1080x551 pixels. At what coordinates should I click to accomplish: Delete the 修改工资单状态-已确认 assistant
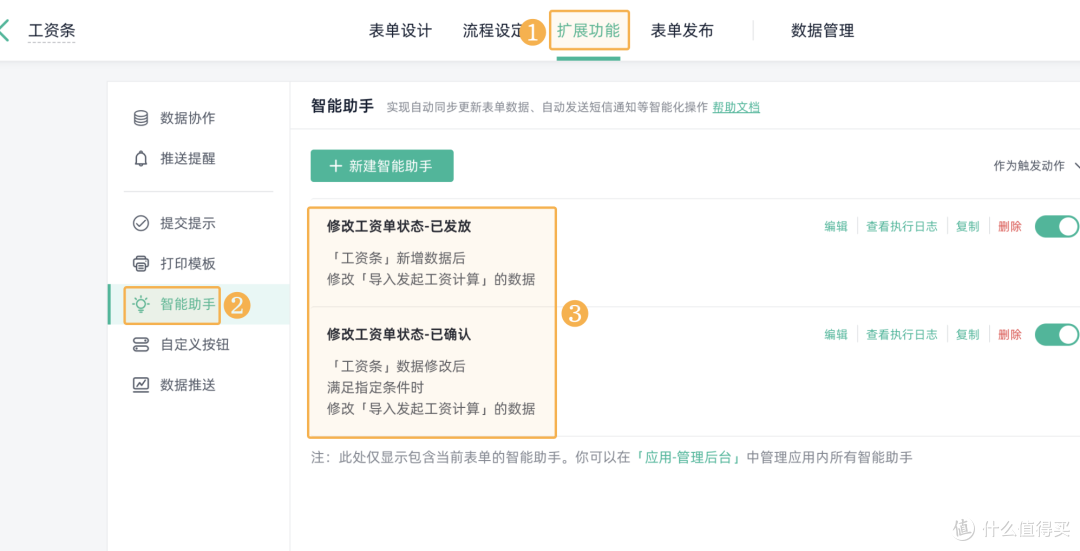point(1010,335)
